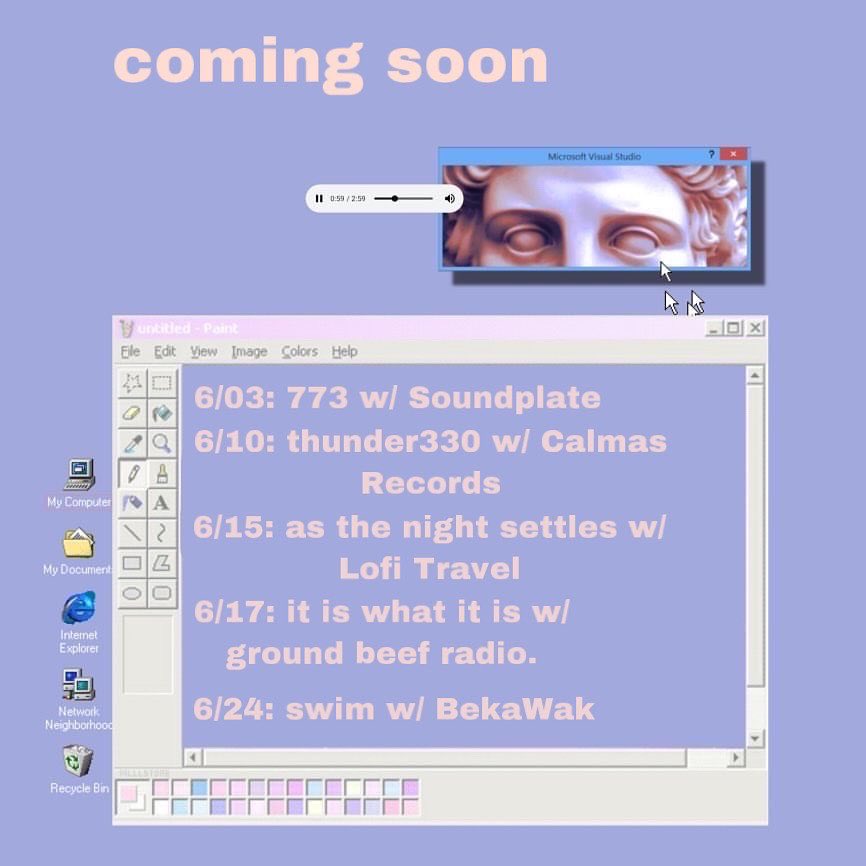Open the Edit menu in Paint

[165, 352]
